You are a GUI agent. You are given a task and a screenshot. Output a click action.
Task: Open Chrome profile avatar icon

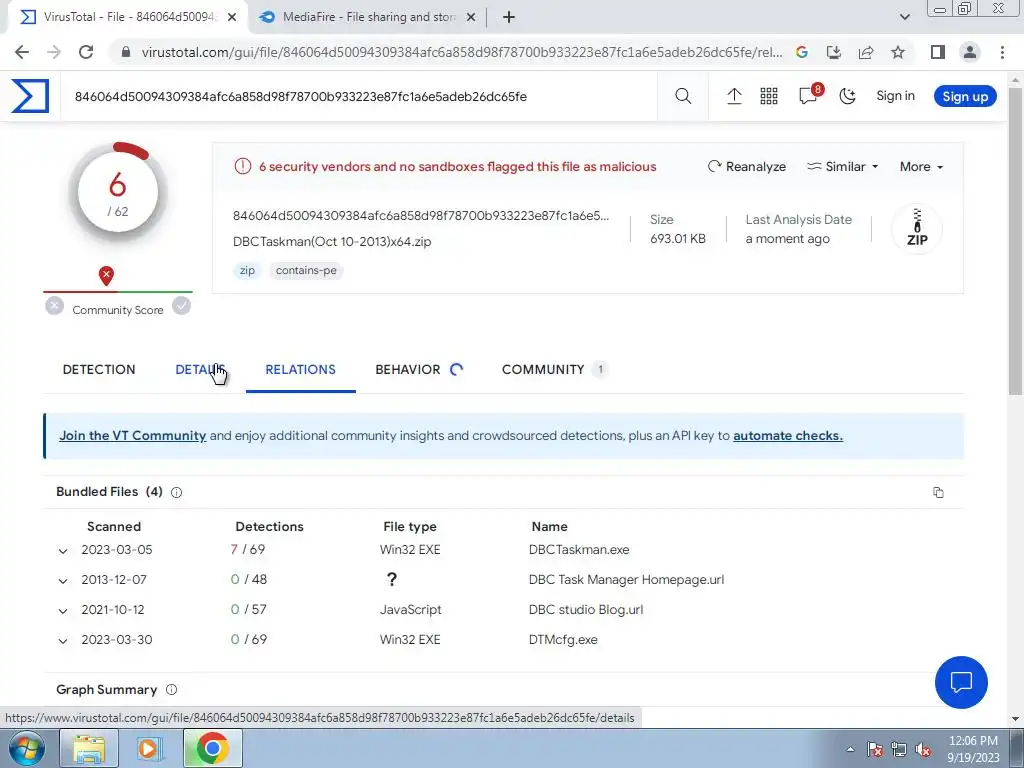coord(970,52)
